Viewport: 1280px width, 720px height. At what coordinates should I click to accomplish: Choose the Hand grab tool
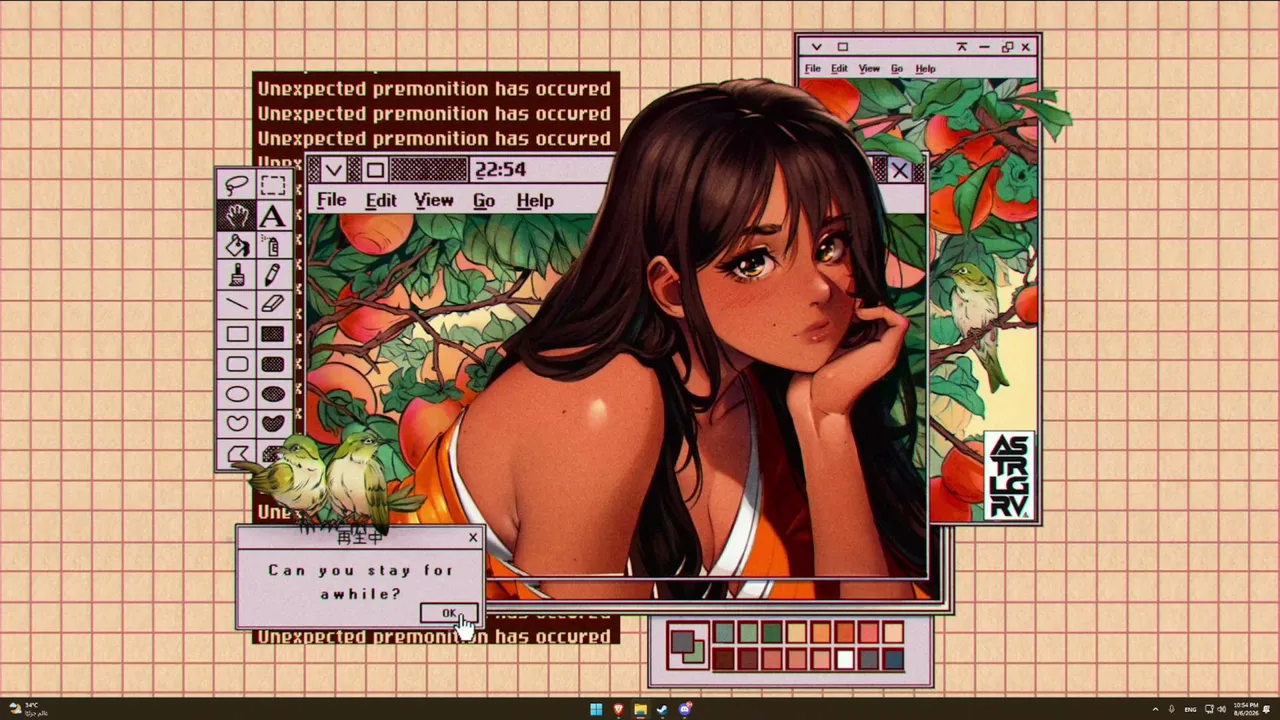click(237, 215)
